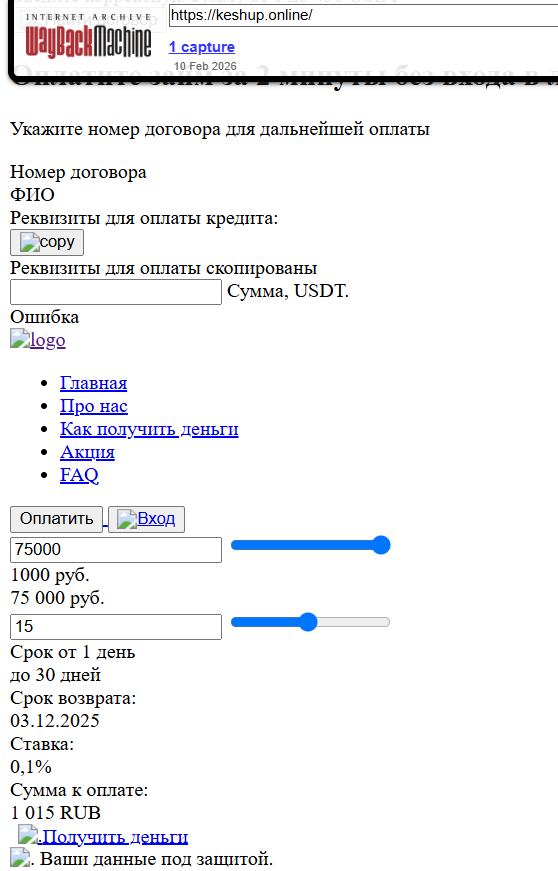Open the "1 capture" link
The width and height of the screenshot is (558, 871).
point(202,47)
